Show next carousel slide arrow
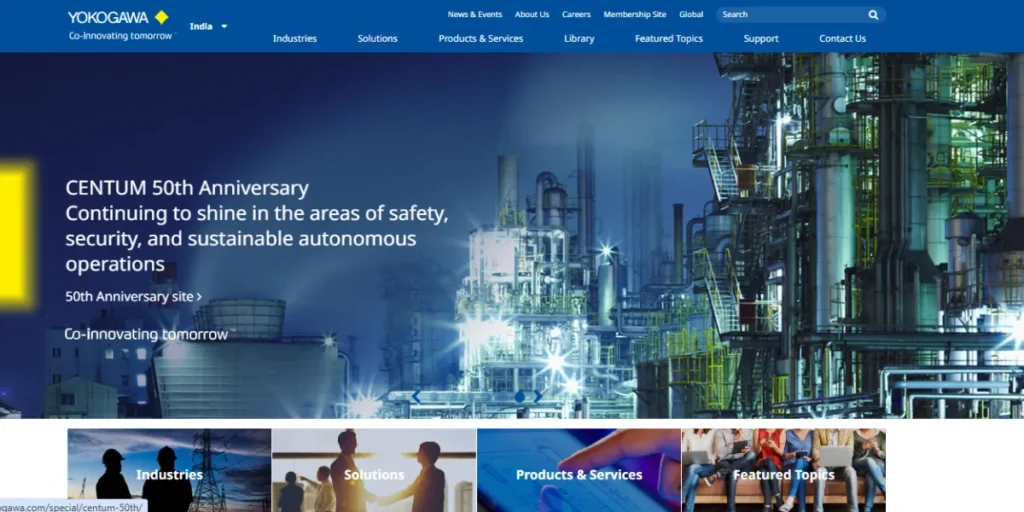 click(537, 396)
